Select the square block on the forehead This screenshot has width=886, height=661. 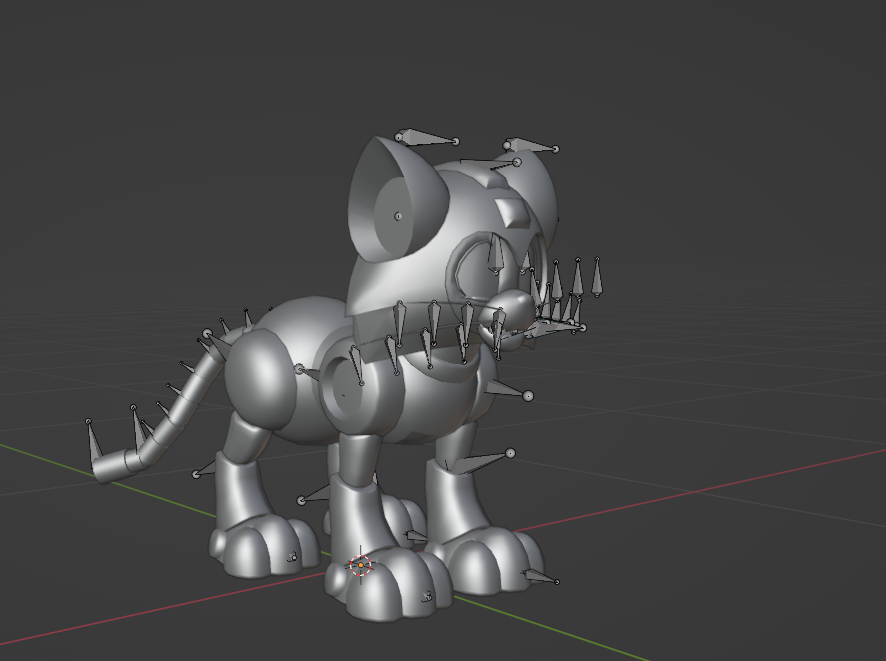[x=513, y=211]
